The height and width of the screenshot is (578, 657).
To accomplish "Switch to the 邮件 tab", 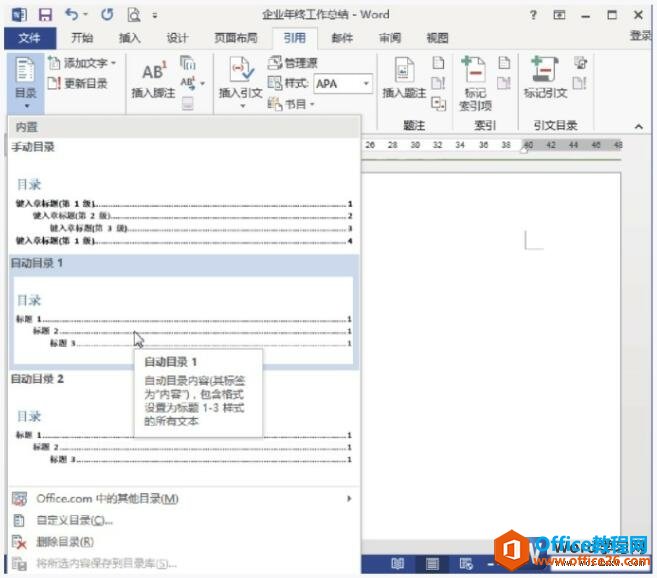I will pyautogui.click(x=342, y=38).
